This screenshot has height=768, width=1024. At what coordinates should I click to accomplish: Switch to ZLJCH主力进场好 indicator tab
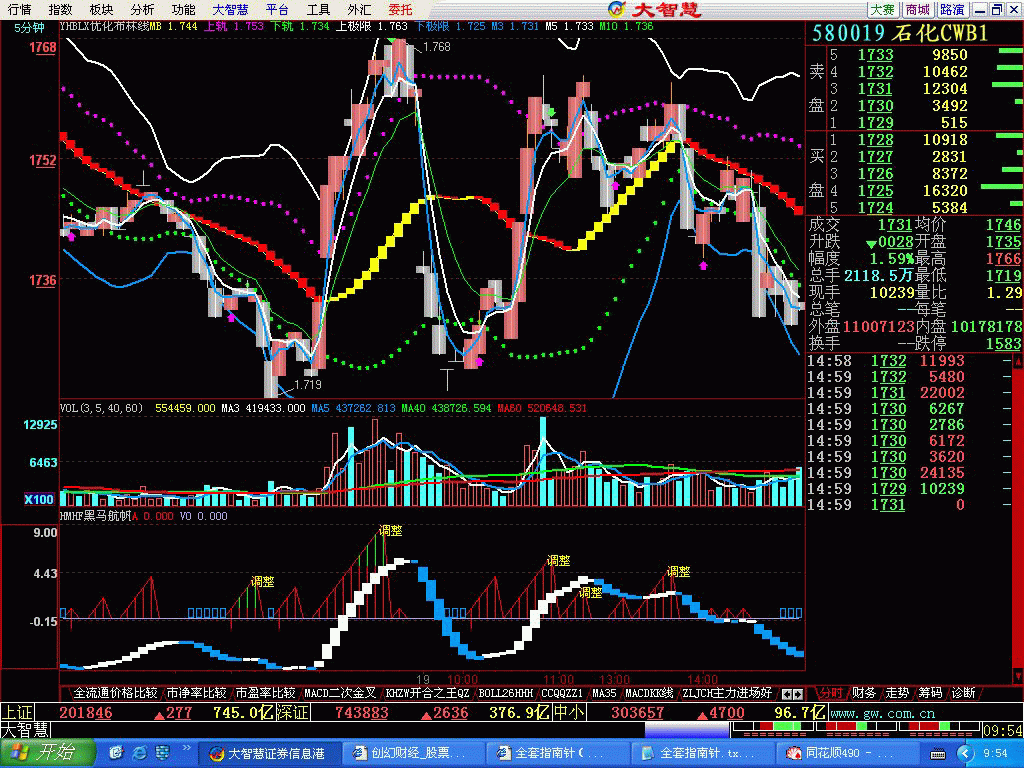pyautogui.click(x=727, y=693)
